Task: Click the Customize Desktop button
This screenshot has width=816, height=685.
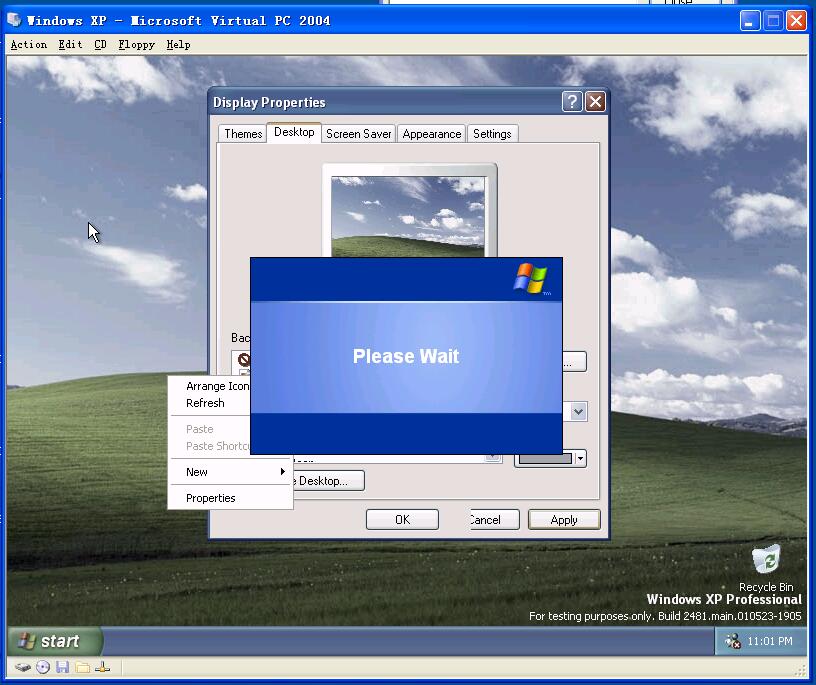Action: (329, 480)
